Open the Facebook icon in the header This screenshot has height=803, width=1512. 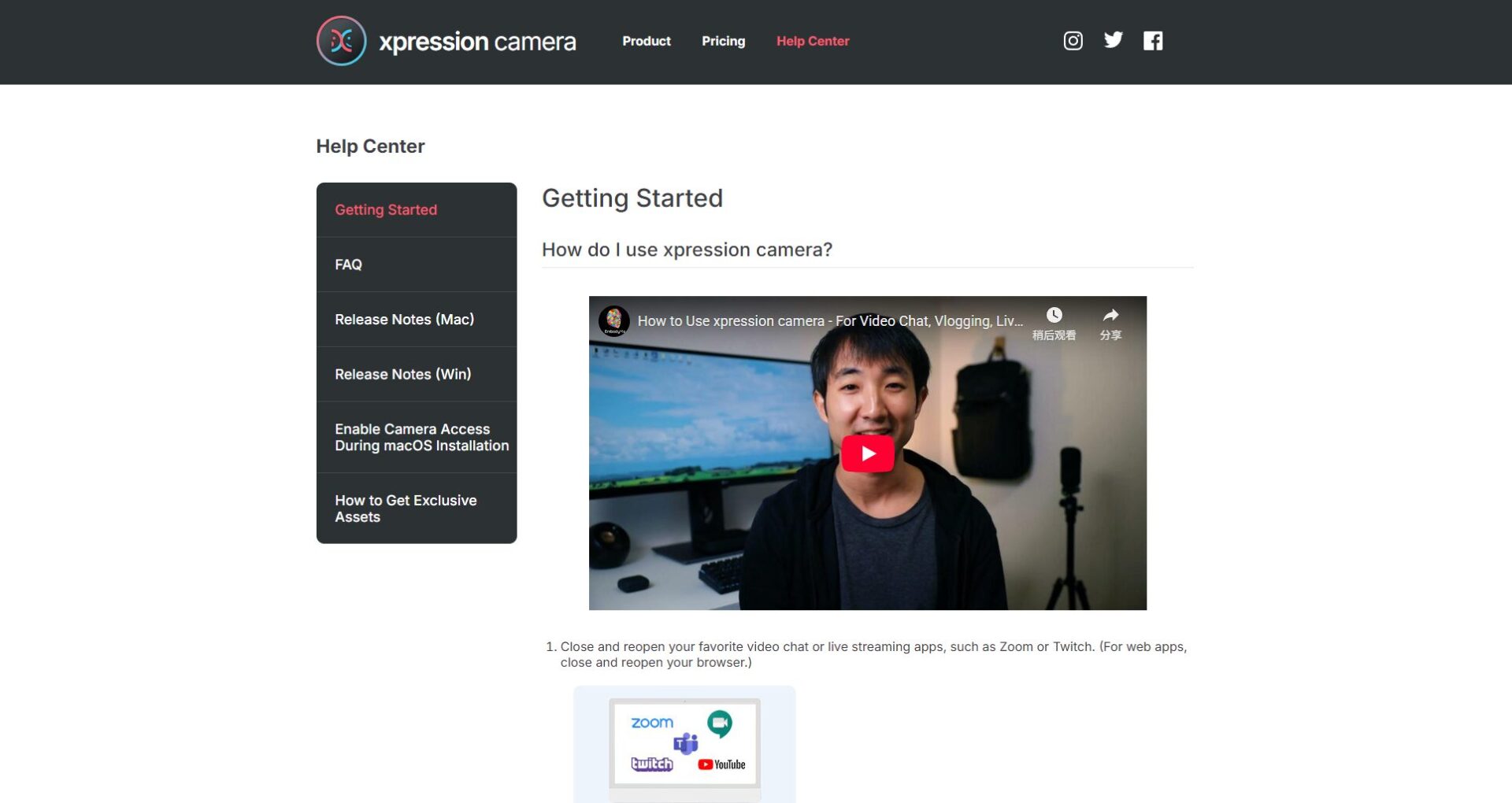click(1153, 39)
